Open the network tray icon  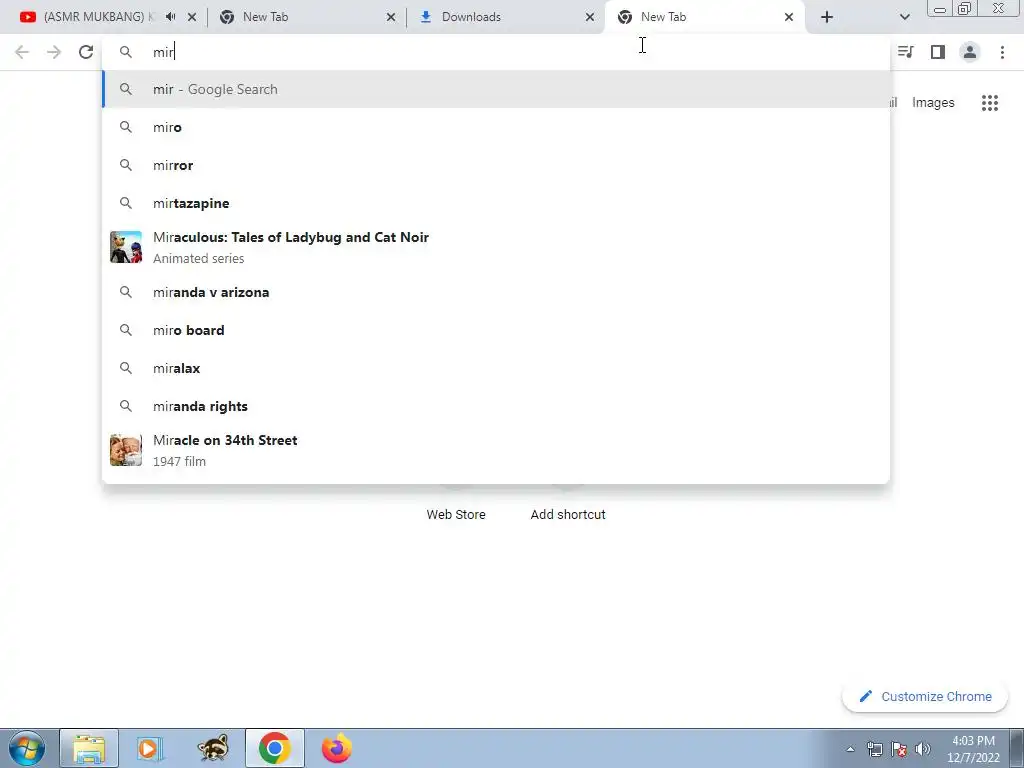coord(874,749)
